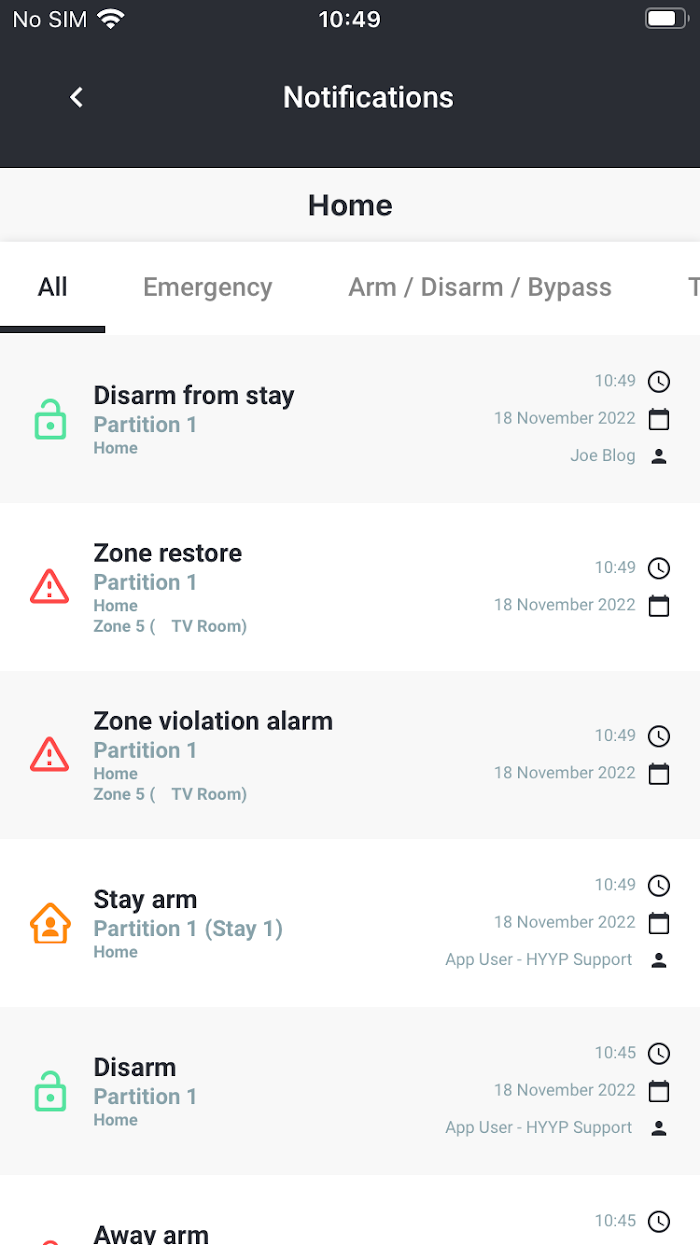Tap red warning triangle for Zone violation alarm
700x1245 pixels.
(x=50, y=754)
